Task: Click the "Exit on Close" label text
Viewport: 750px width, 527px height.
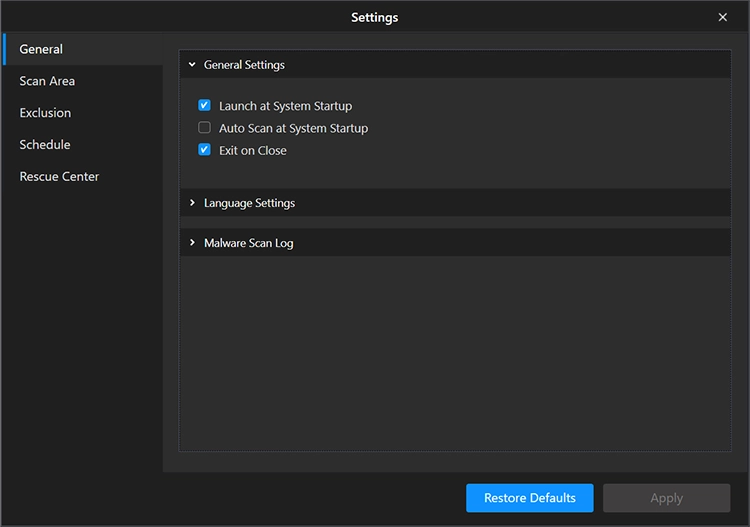Action: 253,151
